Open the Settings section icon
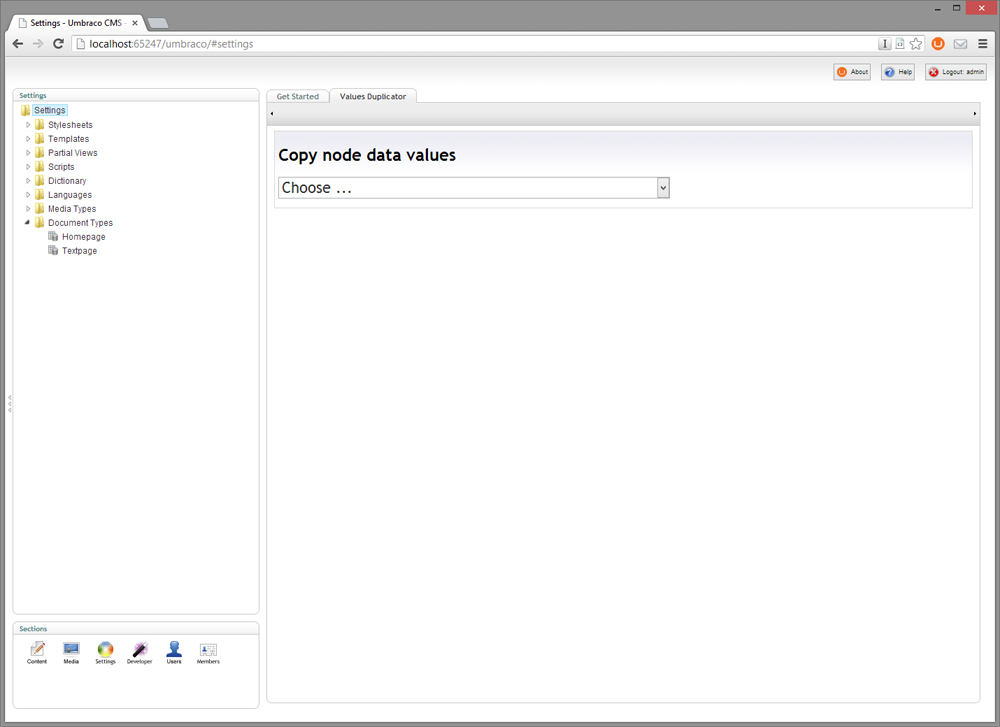The image size is (1000, 727). pyautogui.click(x=105, y=650)
